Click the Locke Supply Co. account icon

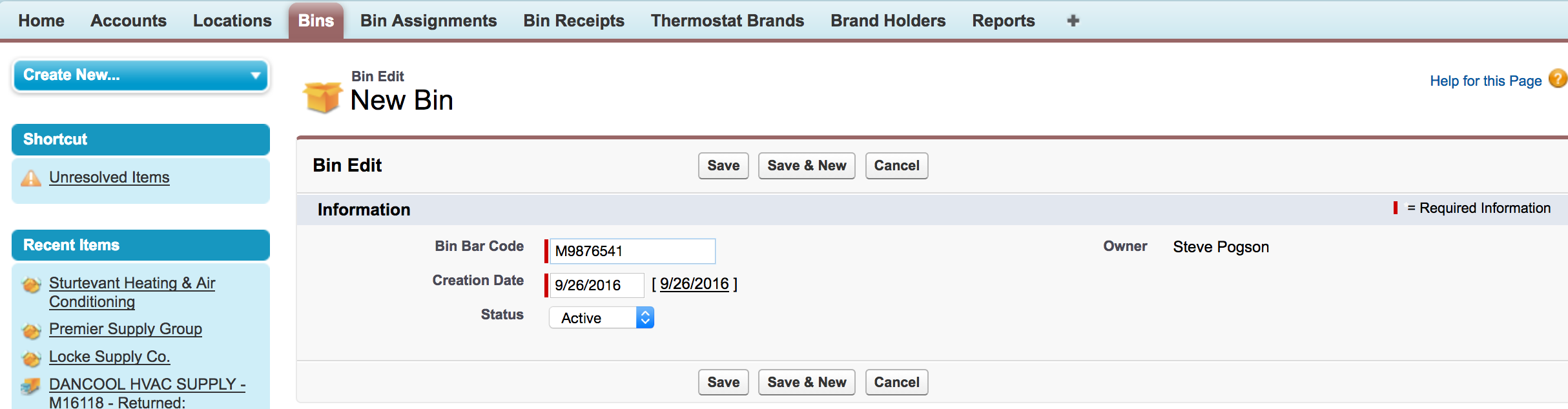click(30, 358)
